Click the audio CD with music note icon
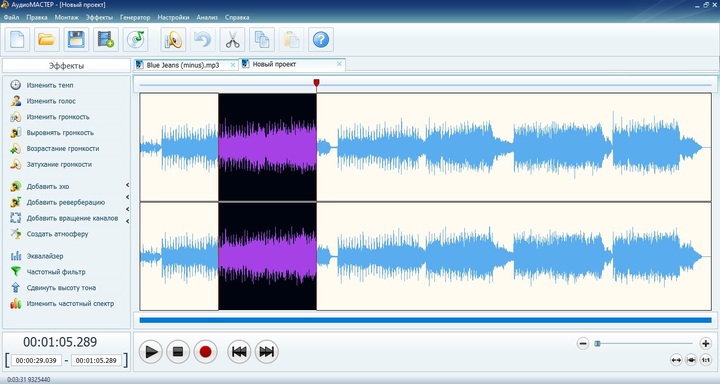Screen dimensions: 720x384 135,40
